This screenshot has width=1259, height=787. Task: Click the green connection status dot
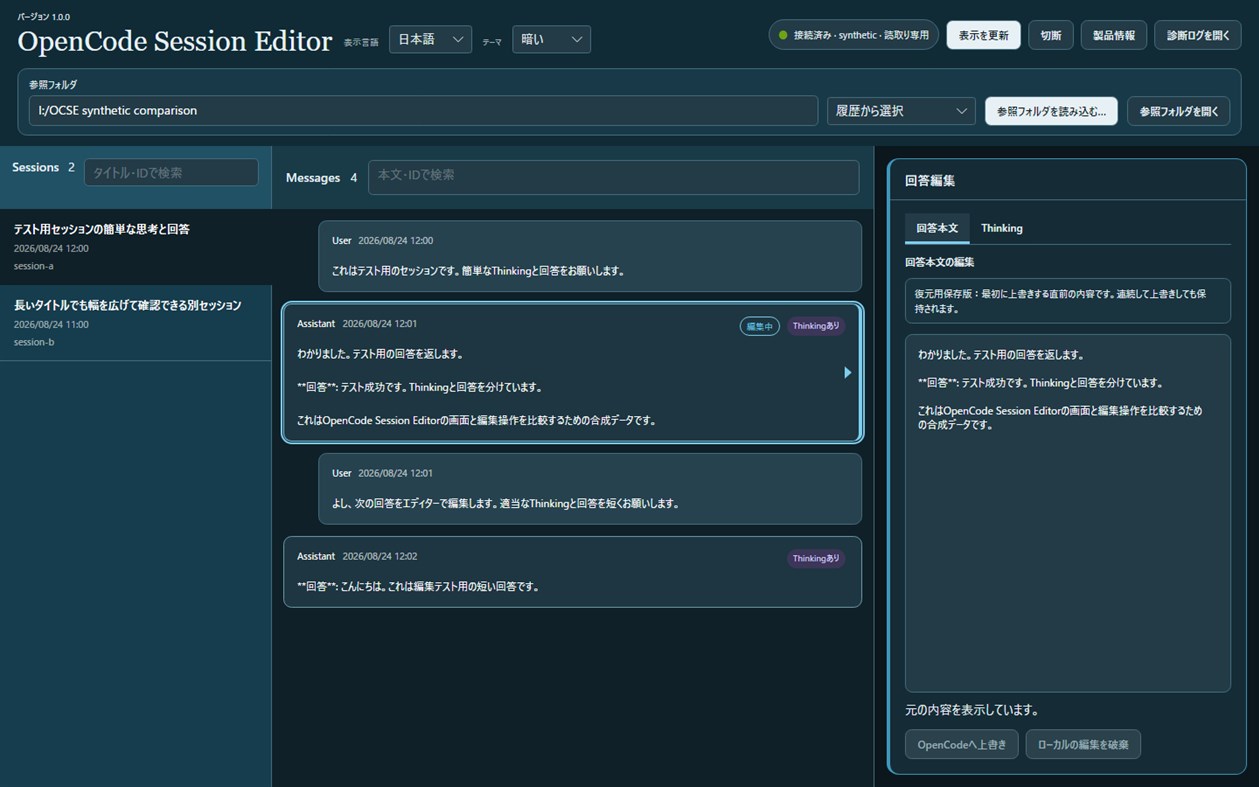point(784,35)
